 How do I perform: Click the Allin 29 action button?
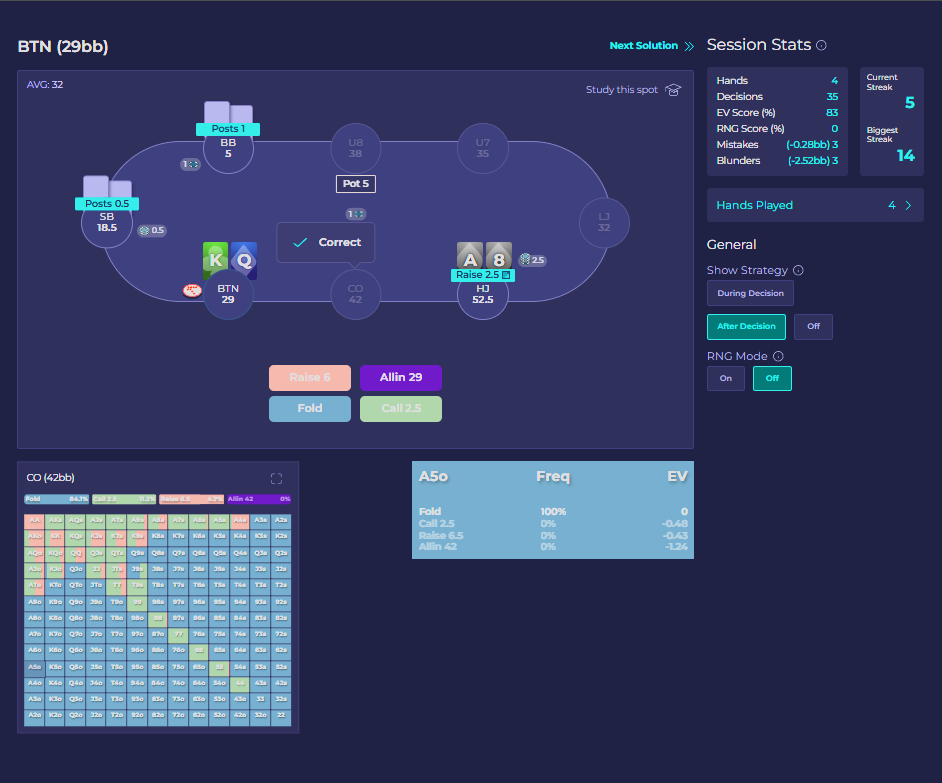coord(401,378)
